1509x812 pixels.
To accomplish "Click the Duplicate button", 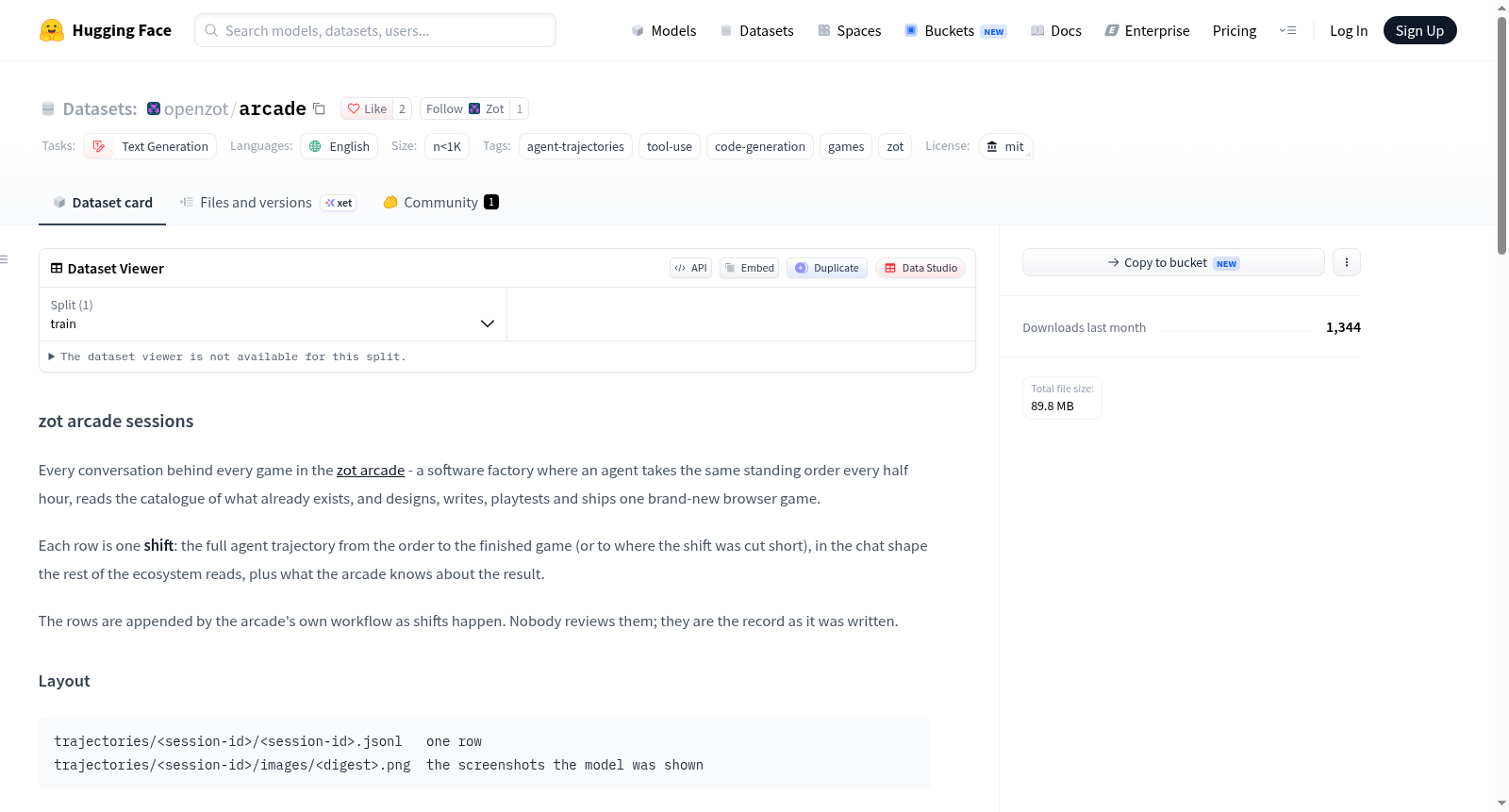I will (x=827, y=268).
